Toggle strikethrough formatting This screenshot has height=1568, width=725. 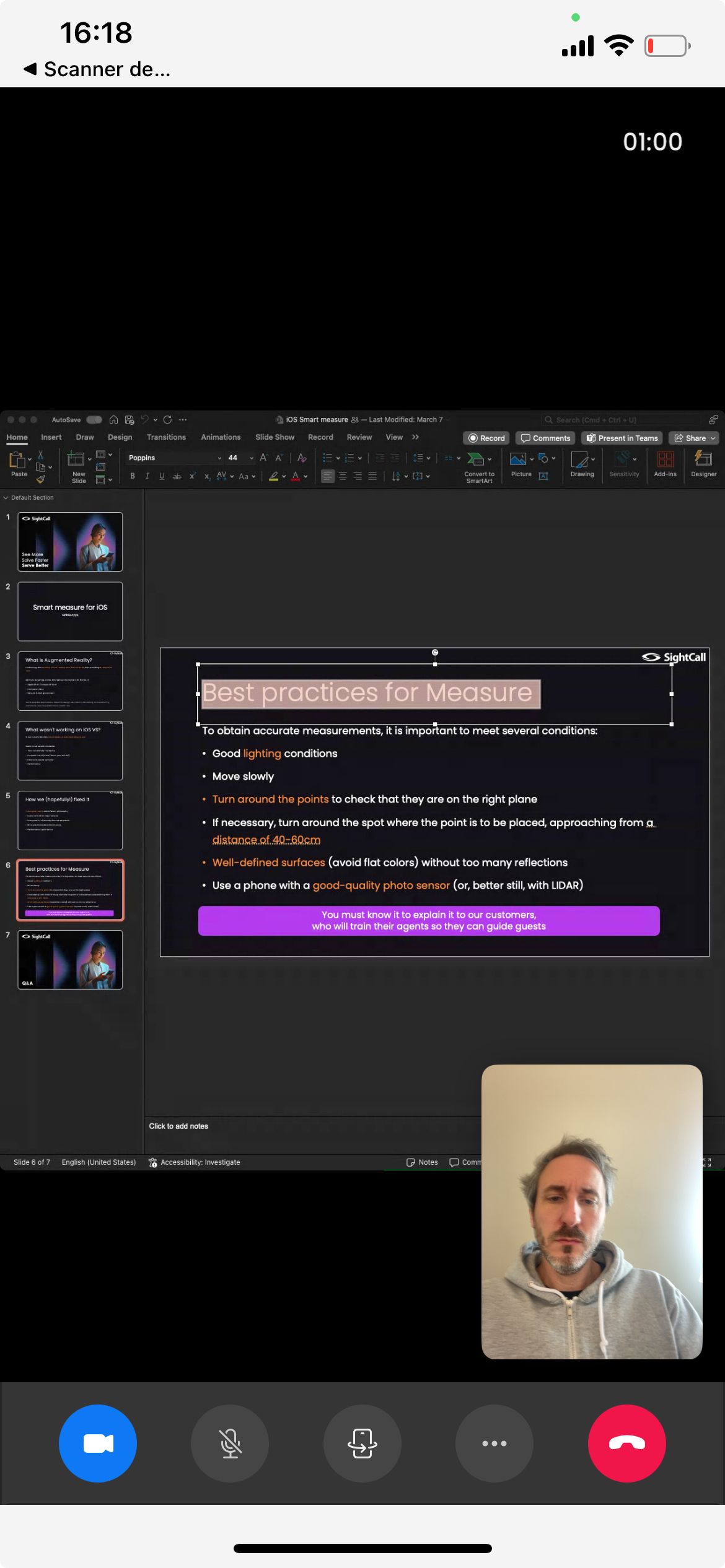click(x=177, y=476)
